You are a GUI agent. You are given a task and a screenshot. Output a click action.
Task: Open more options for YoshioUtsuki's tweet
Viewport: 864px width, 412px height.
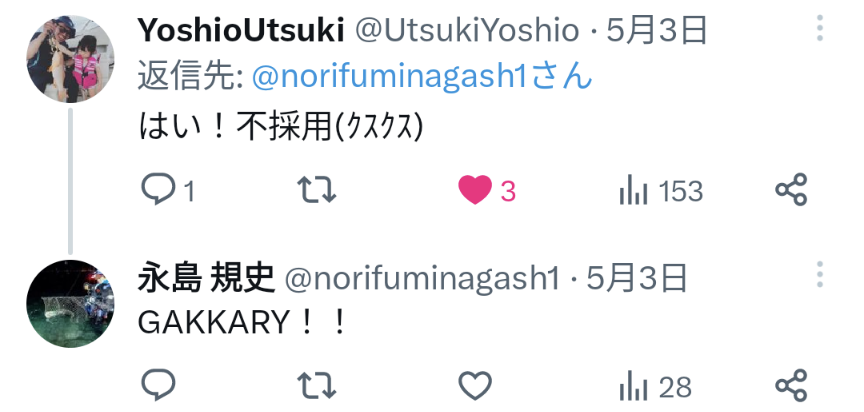click(820, 28)
